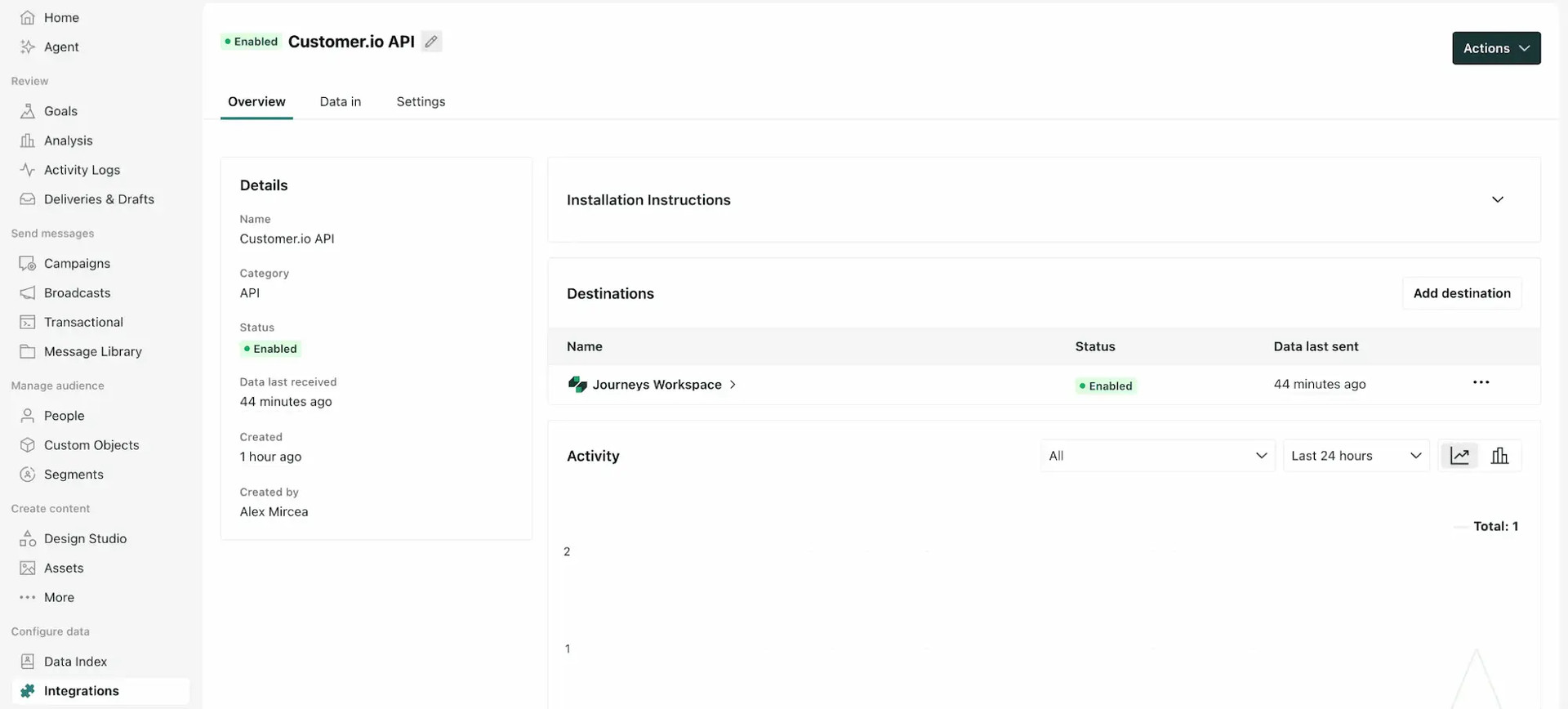This screenshot has height=709, width=1568.
Task: Open Agent via its sparkle icon
Action: [x=28, y=47]
